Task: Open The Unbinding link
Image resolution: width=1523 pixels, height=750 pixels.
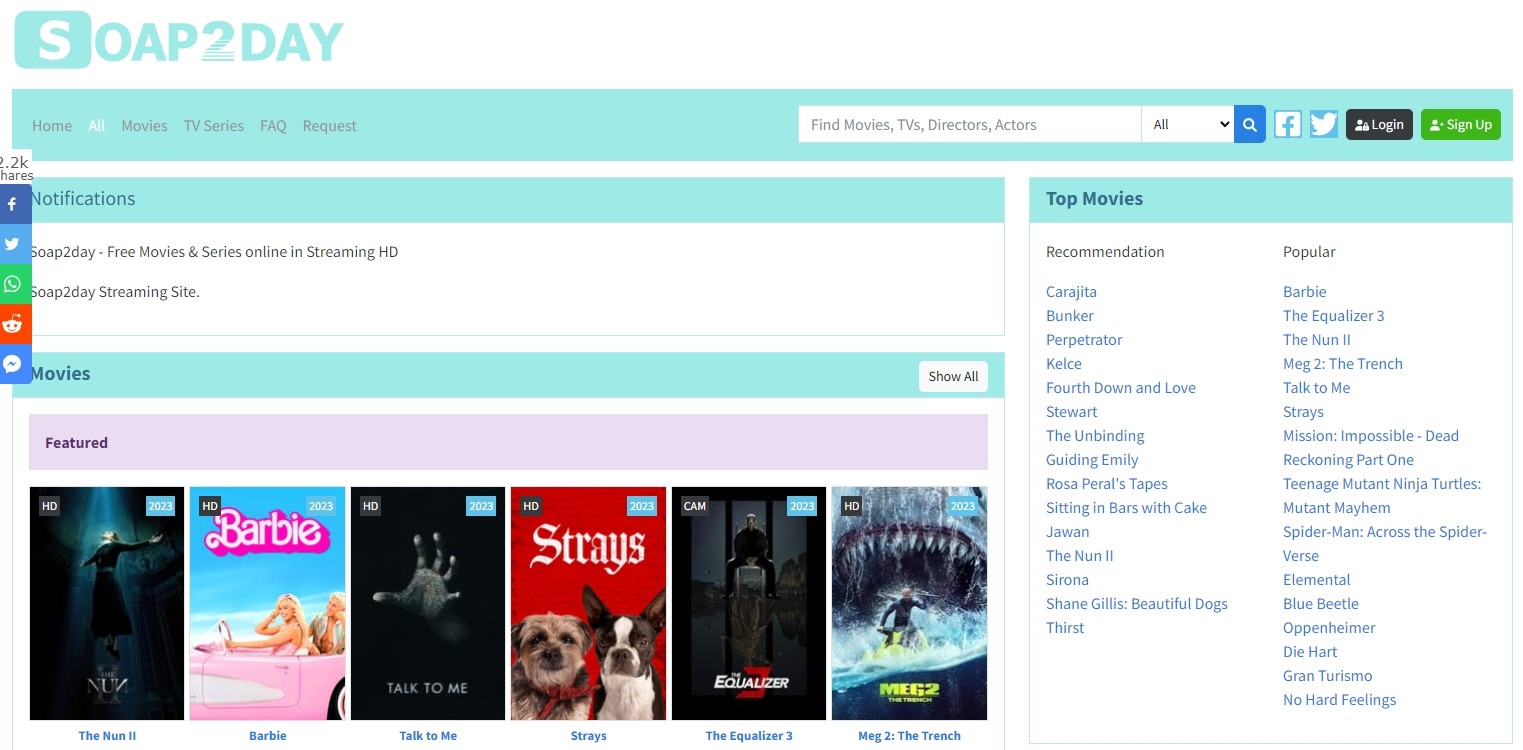Action: [1095, 436]
